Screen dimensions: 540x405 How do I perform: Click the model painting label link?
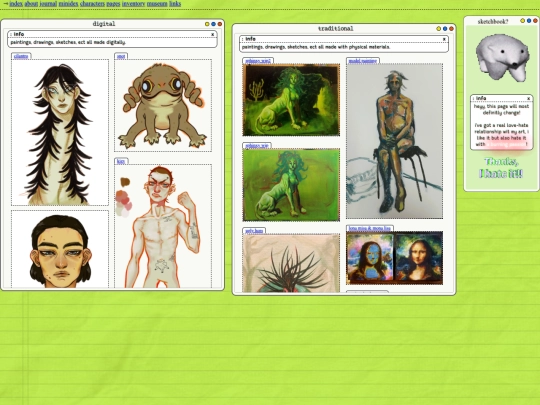[363, 61]
